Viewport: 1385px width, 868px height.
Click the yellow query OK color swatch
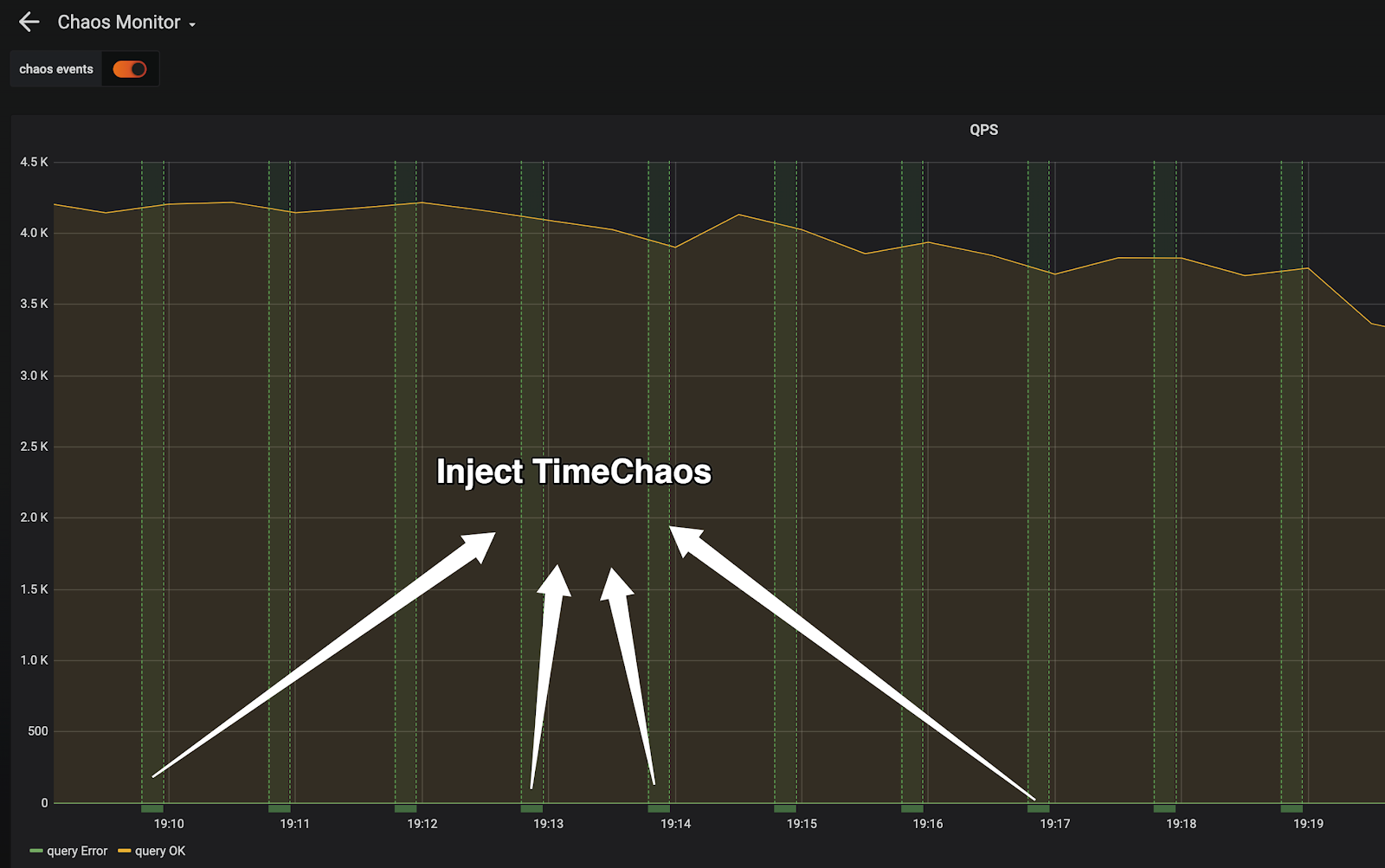pos(125,852)
